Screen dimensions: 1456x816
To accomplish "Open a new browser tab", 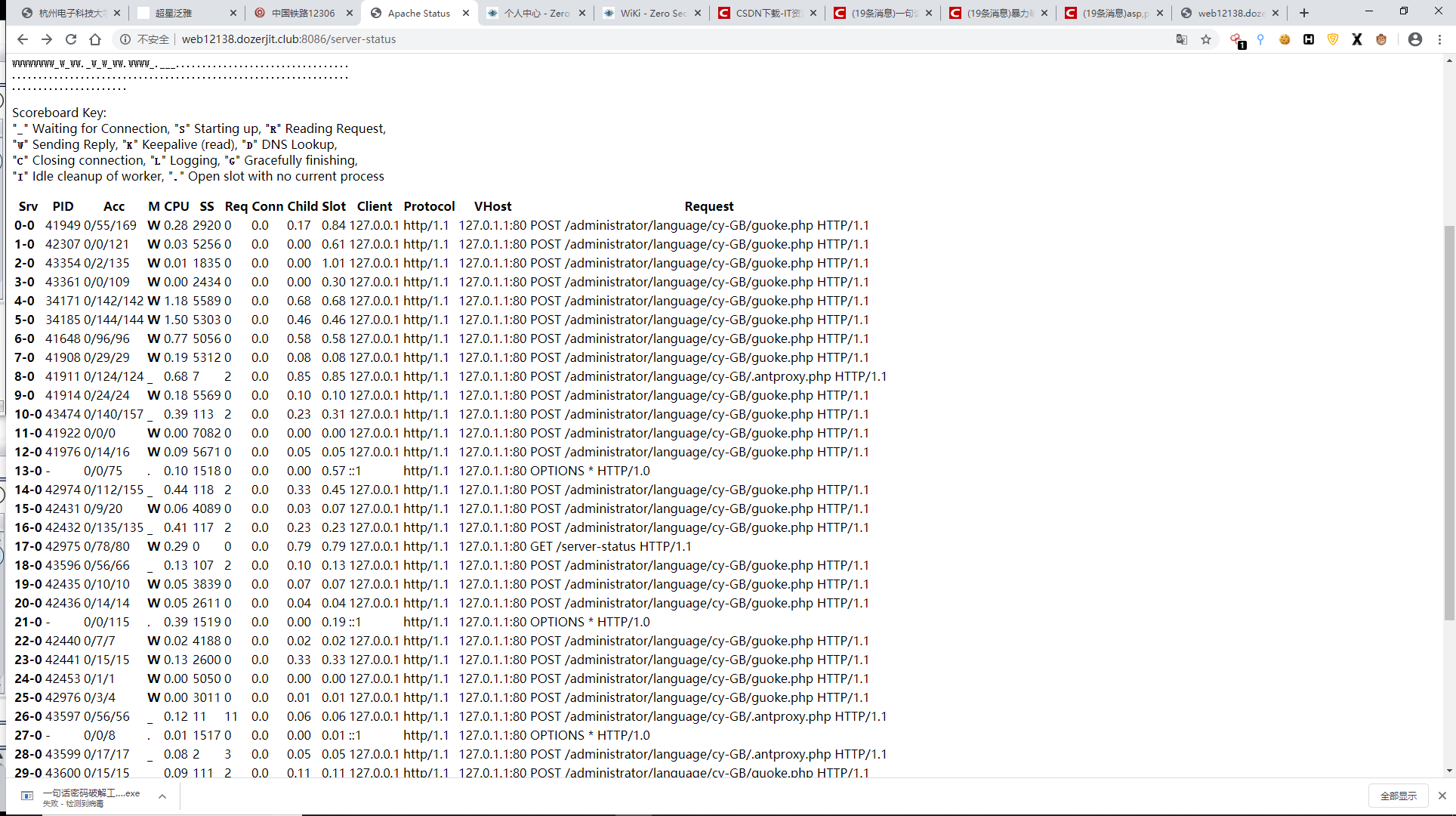I will 1304,13.
